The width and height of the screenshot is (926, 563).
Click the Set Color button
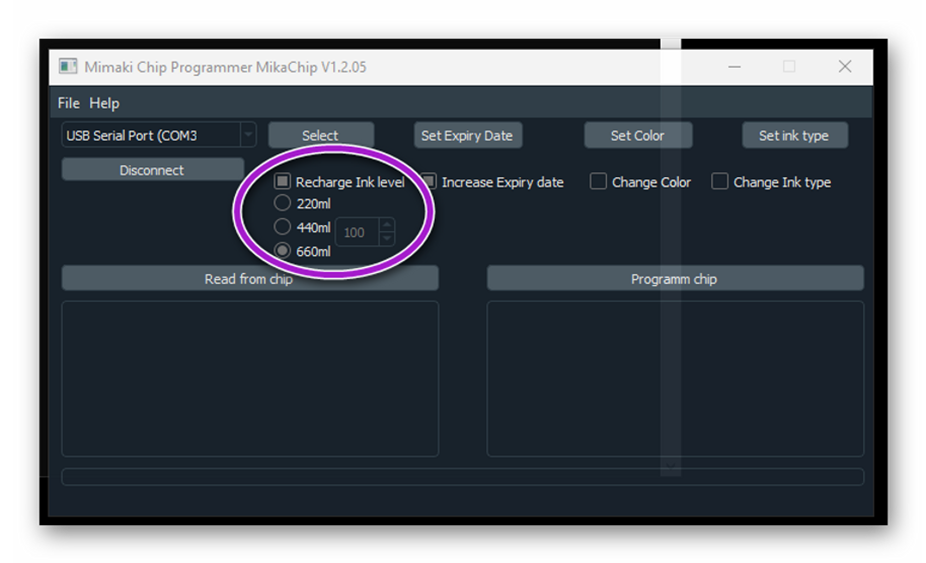[638, 135]
